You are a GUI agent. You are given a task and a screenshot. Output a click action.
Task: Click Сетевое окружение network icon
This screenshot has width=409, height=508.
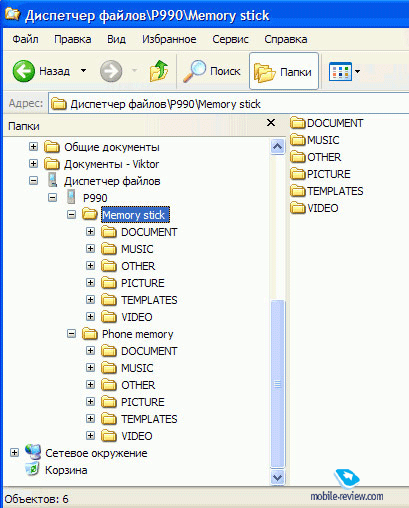33,452
